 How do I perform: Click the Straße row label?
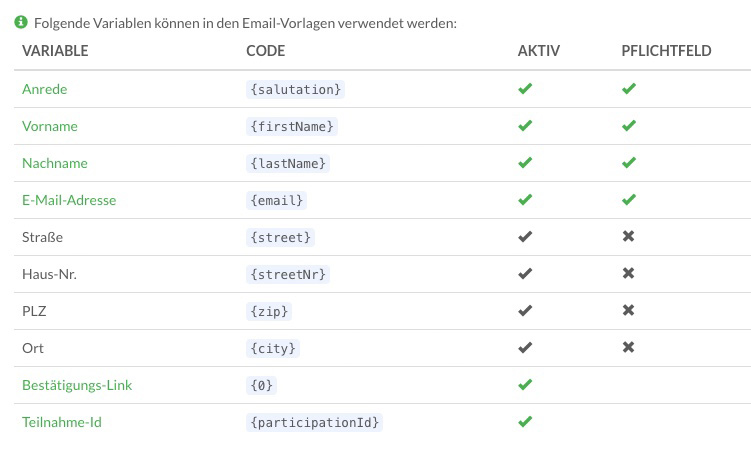click(42, 237)
